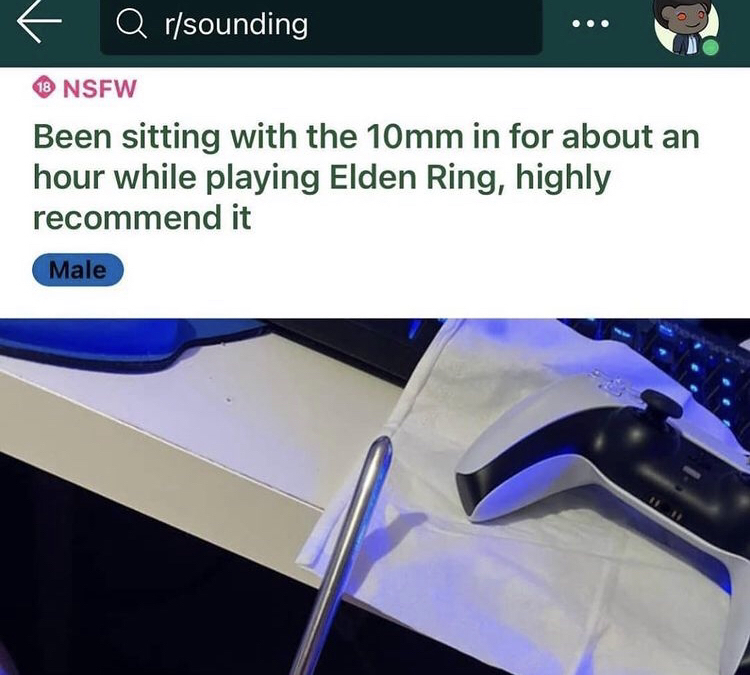750x675 pixels.
Task: Open the post image in full view
Action: 375,497
